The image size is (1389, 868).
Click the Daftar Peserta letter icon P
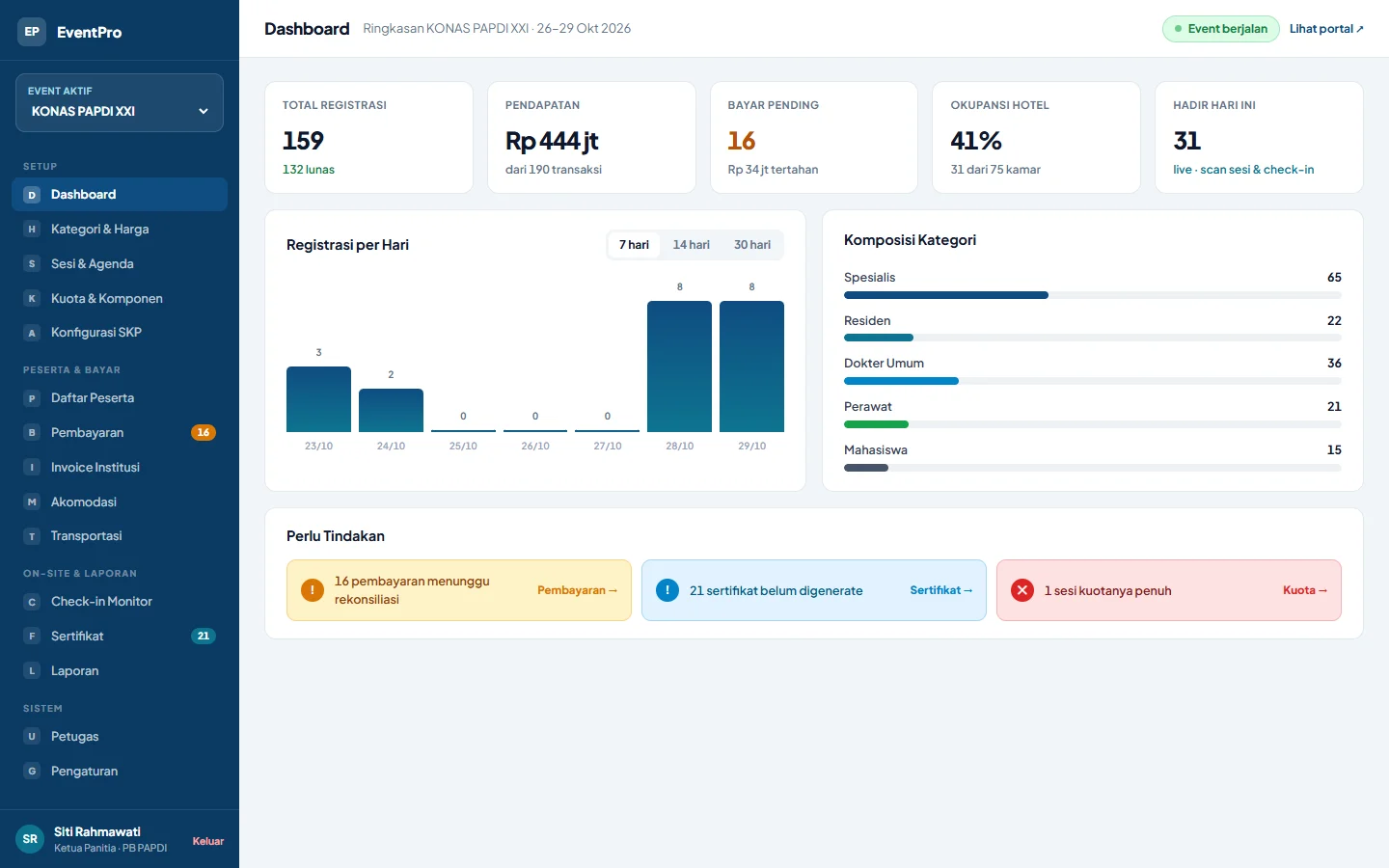click(x=32, y=398)
